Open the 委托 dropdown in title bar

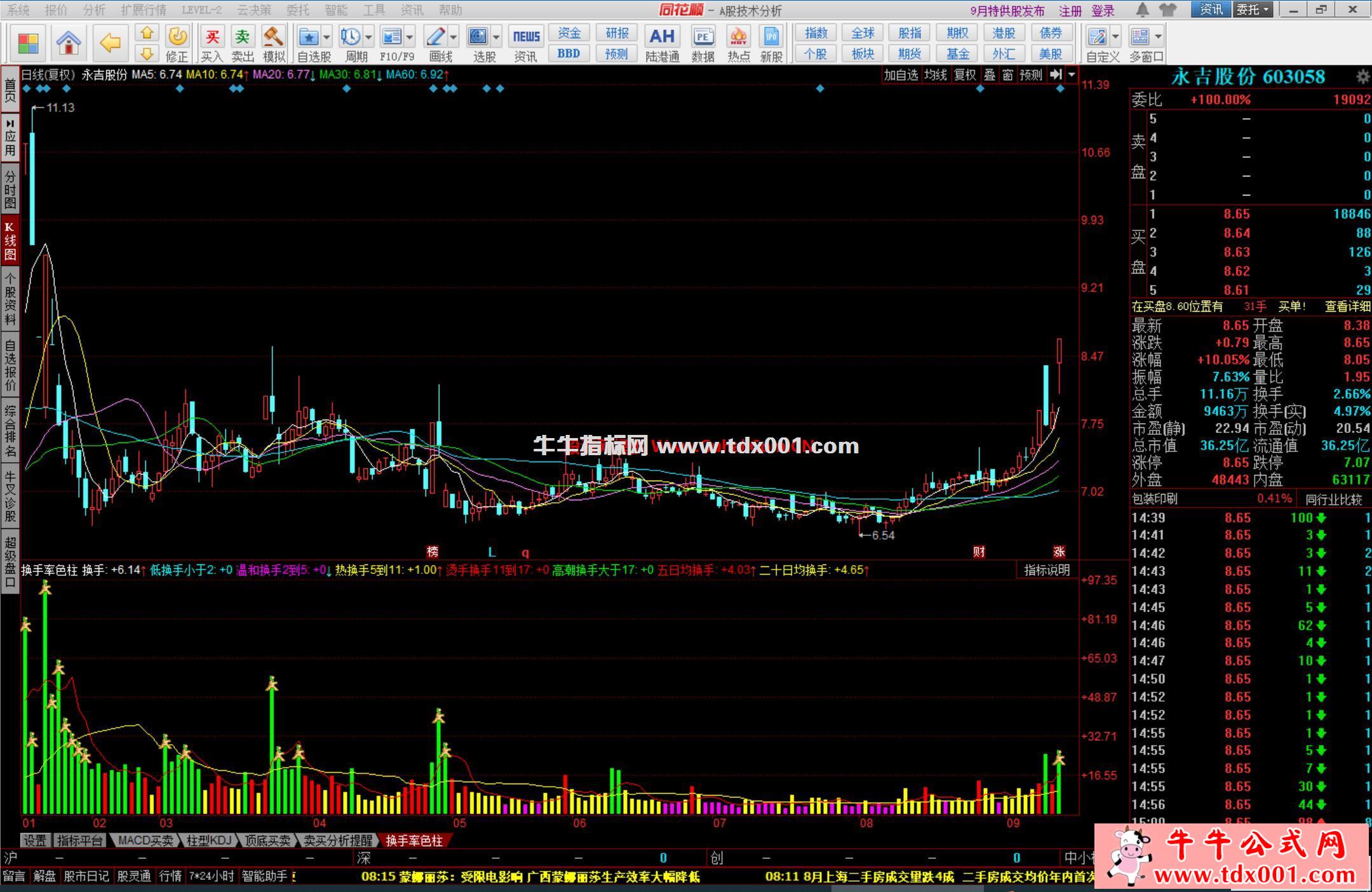1253,10
